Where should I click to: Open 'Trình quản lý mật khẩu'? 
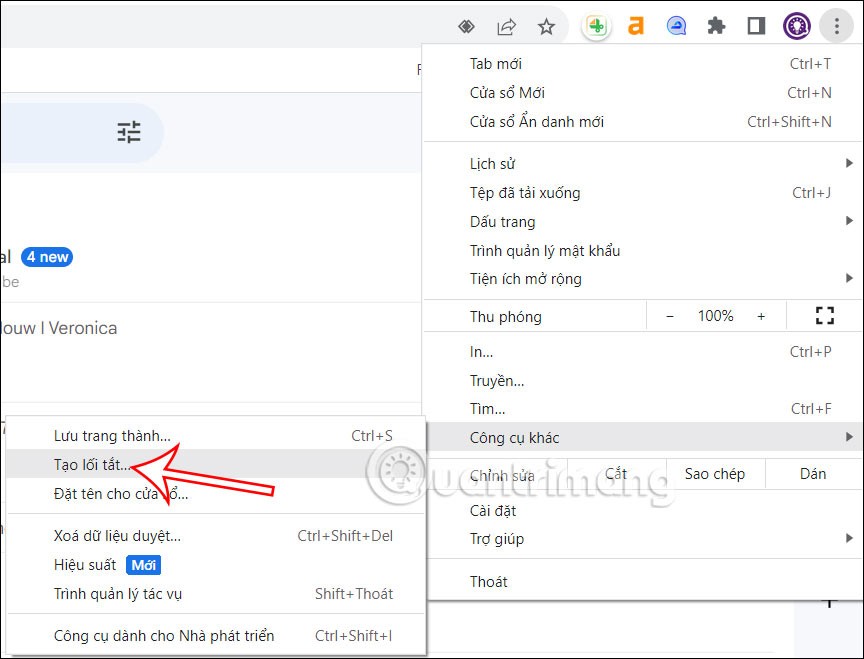click(x=642, y=250)
